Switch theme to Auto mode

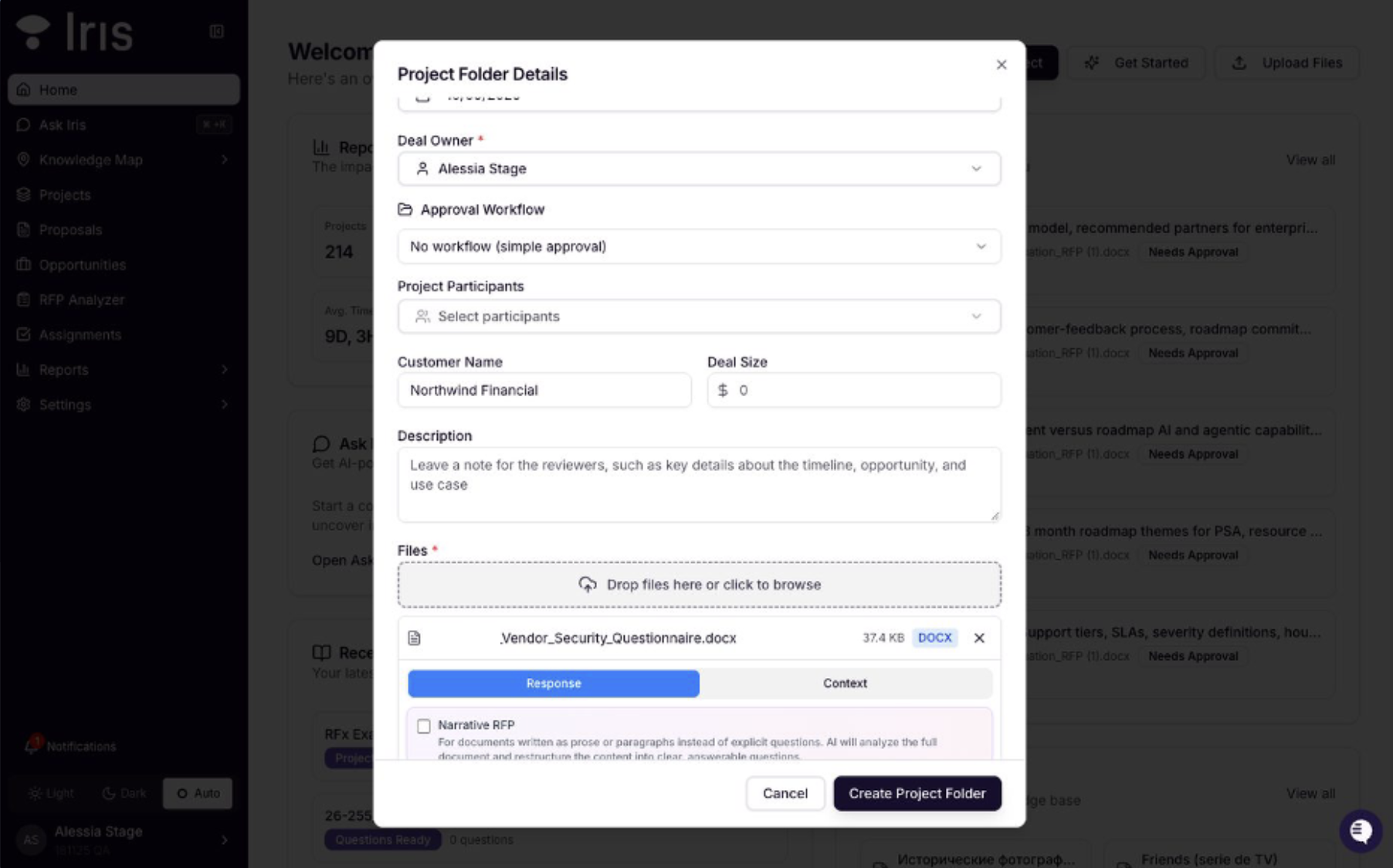point(198,793)
